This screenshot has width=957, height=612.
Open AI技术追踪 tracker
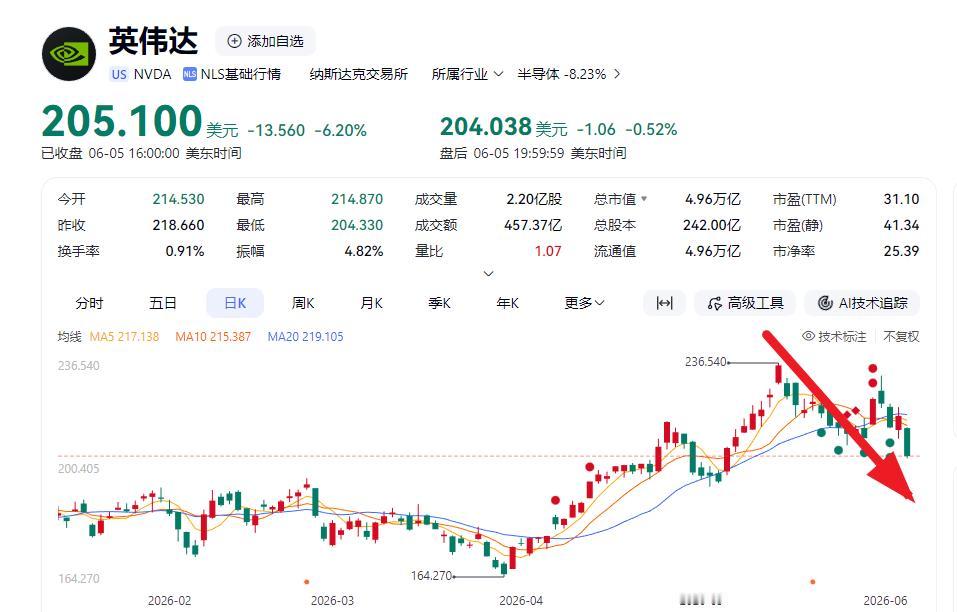pyautogui.click(x=862, y=303)
